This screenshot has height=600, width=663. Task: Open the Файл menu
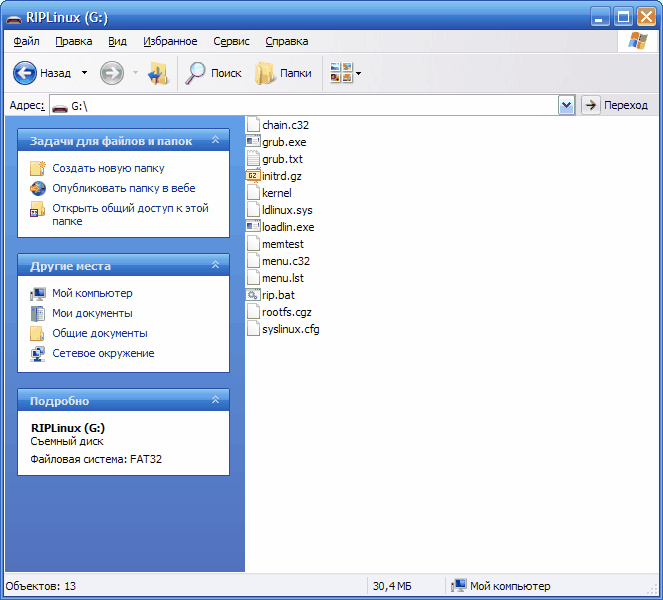26,41
